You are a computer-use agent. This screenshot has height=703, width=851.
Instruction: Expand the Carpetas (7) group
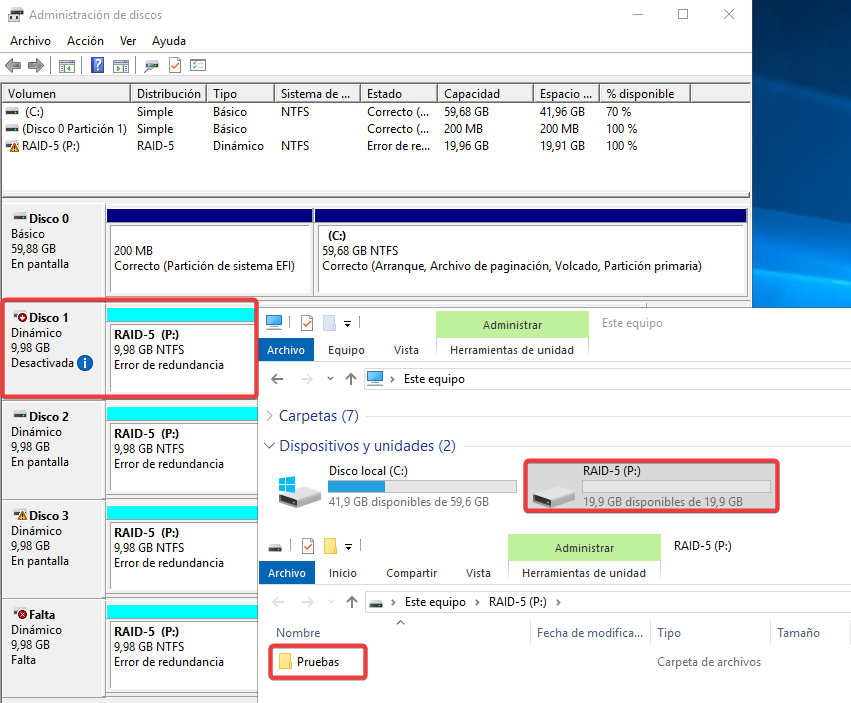click(270, 416)
